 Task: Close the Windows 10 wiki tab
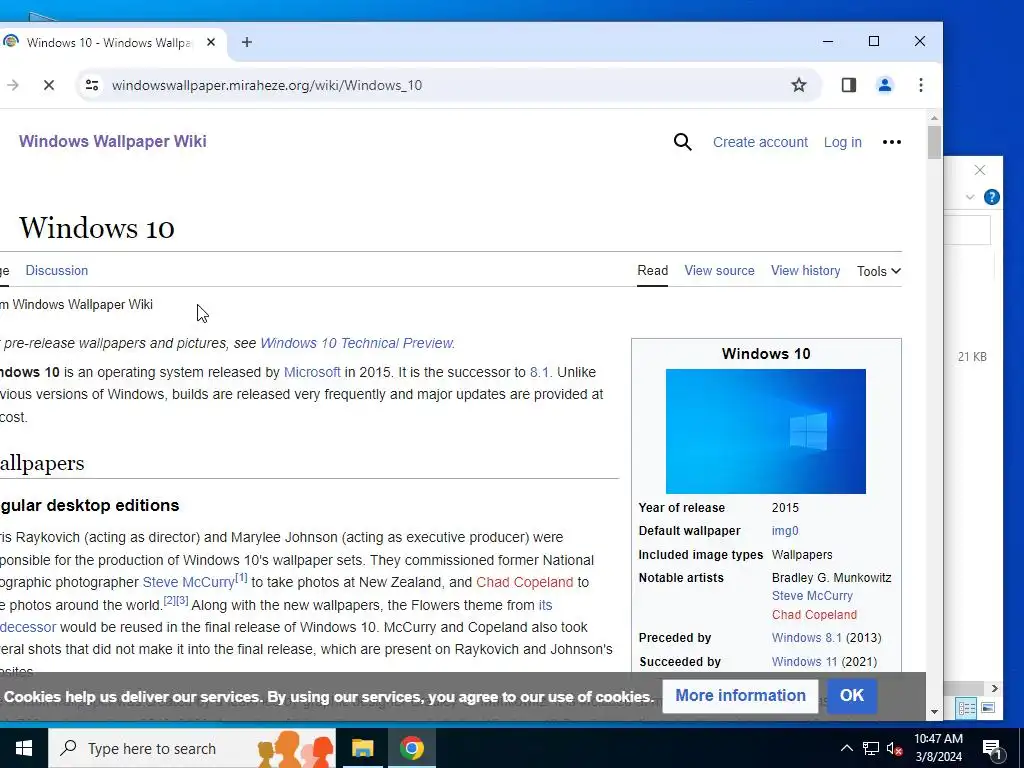pos(211,42)
